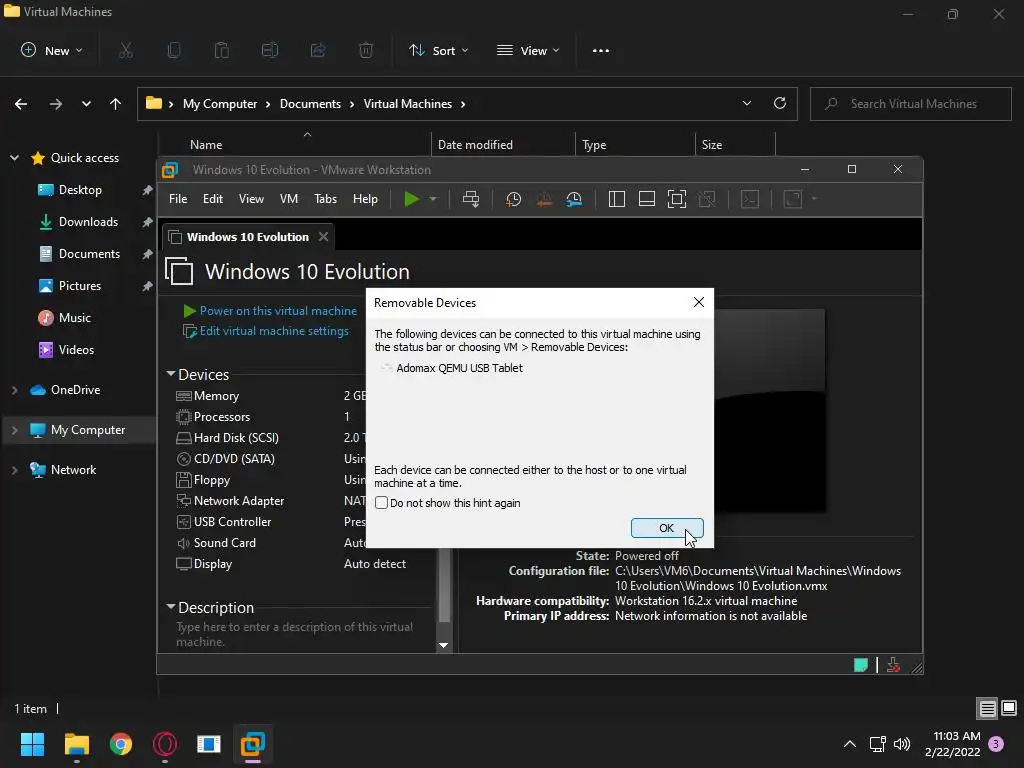This screenshot has width=1024, height=768.
Task: Select Adomax QEMU USB Tablet device
Action: [x=459, y=368]
